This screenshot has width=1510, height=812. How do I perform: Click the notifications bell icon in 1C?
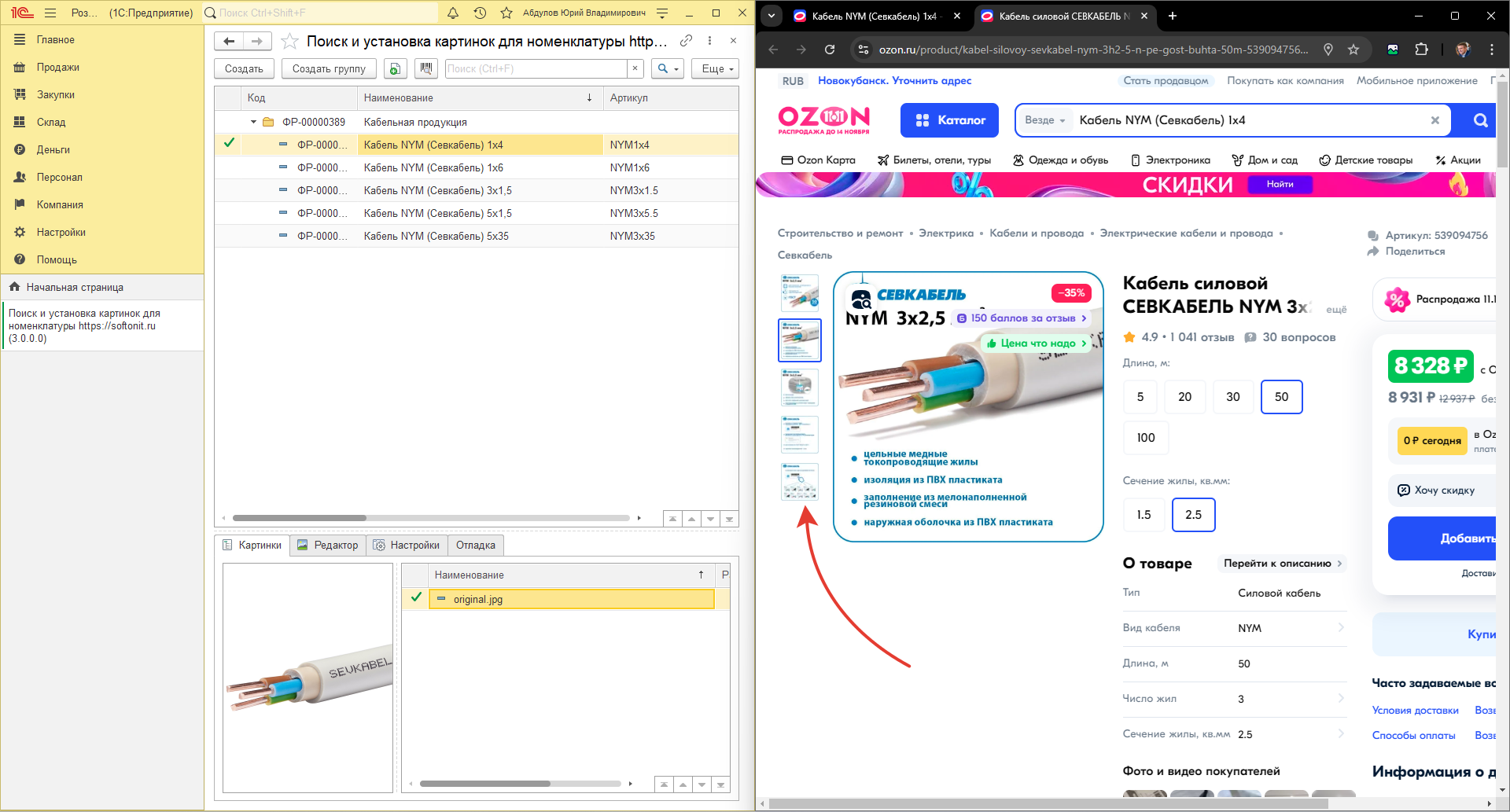[x=453, y=13]
